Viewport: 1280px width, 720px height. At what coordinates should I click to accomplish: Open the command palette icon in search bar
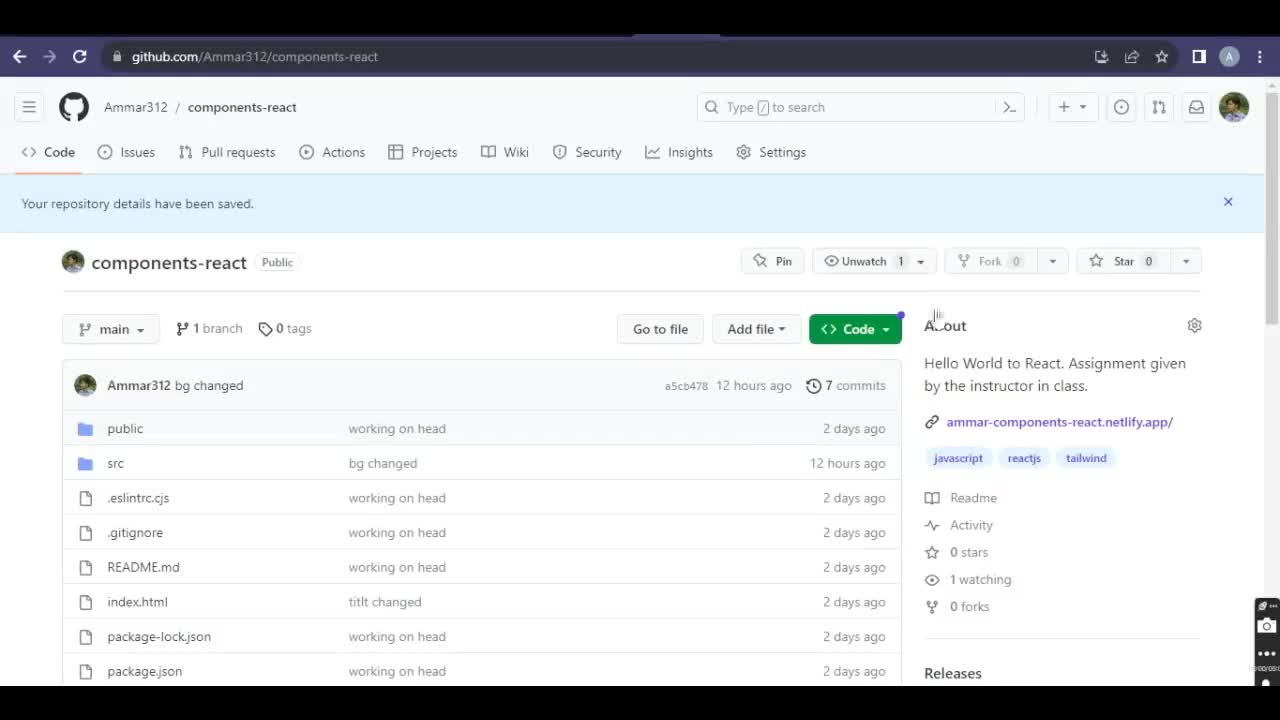1009,107
